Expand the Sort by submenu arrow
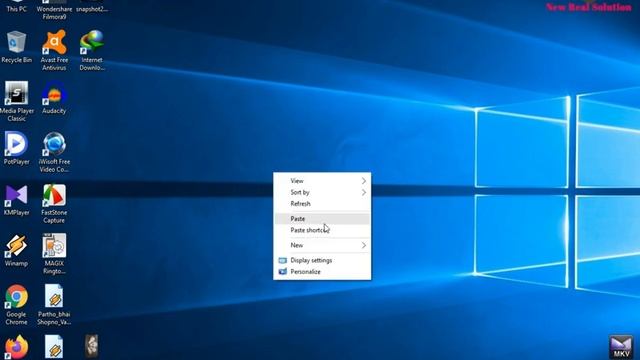This screenshot has width=640, height=360. (364, 192)
